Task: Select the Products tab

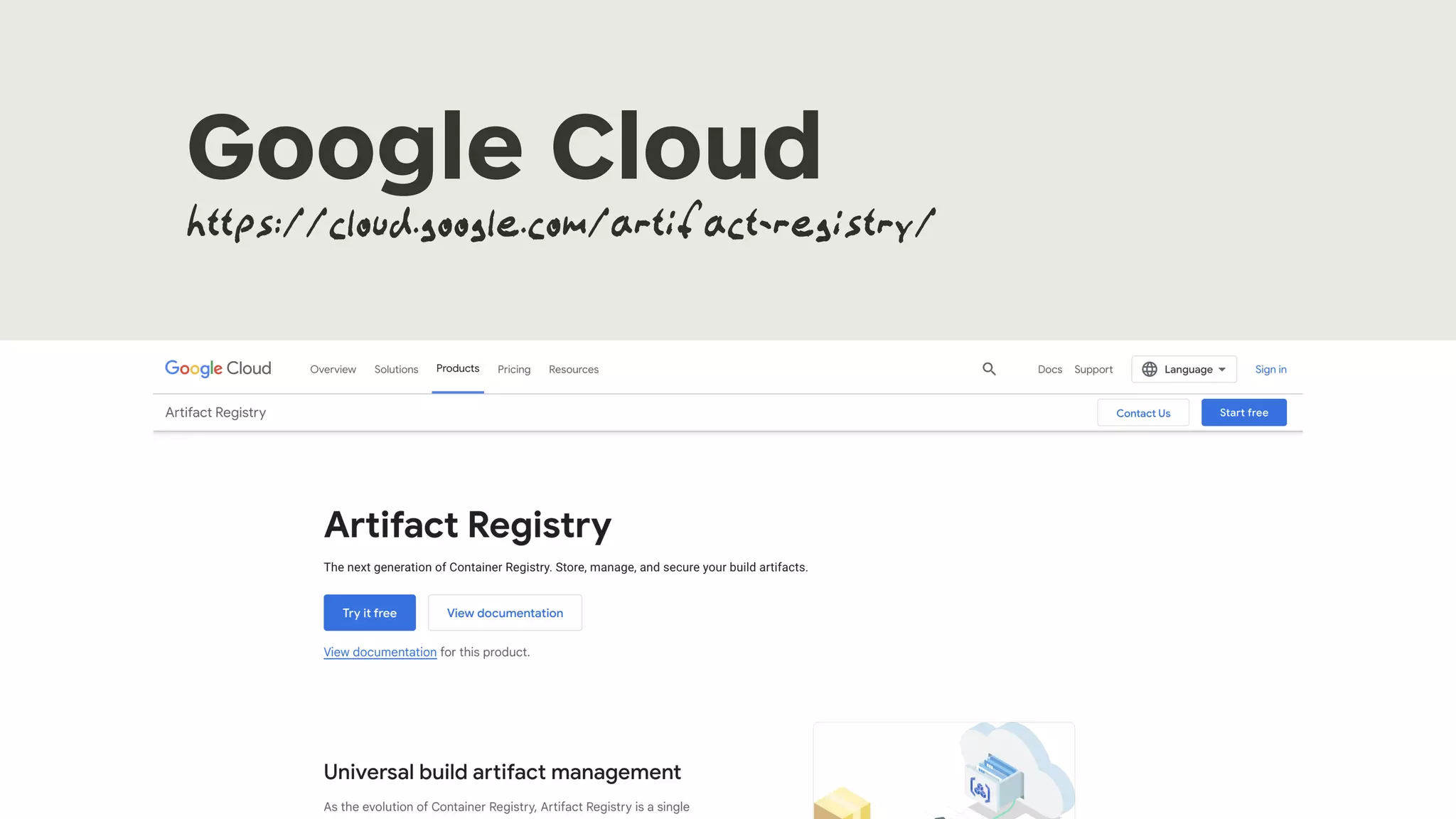Action: pos(458,368)
